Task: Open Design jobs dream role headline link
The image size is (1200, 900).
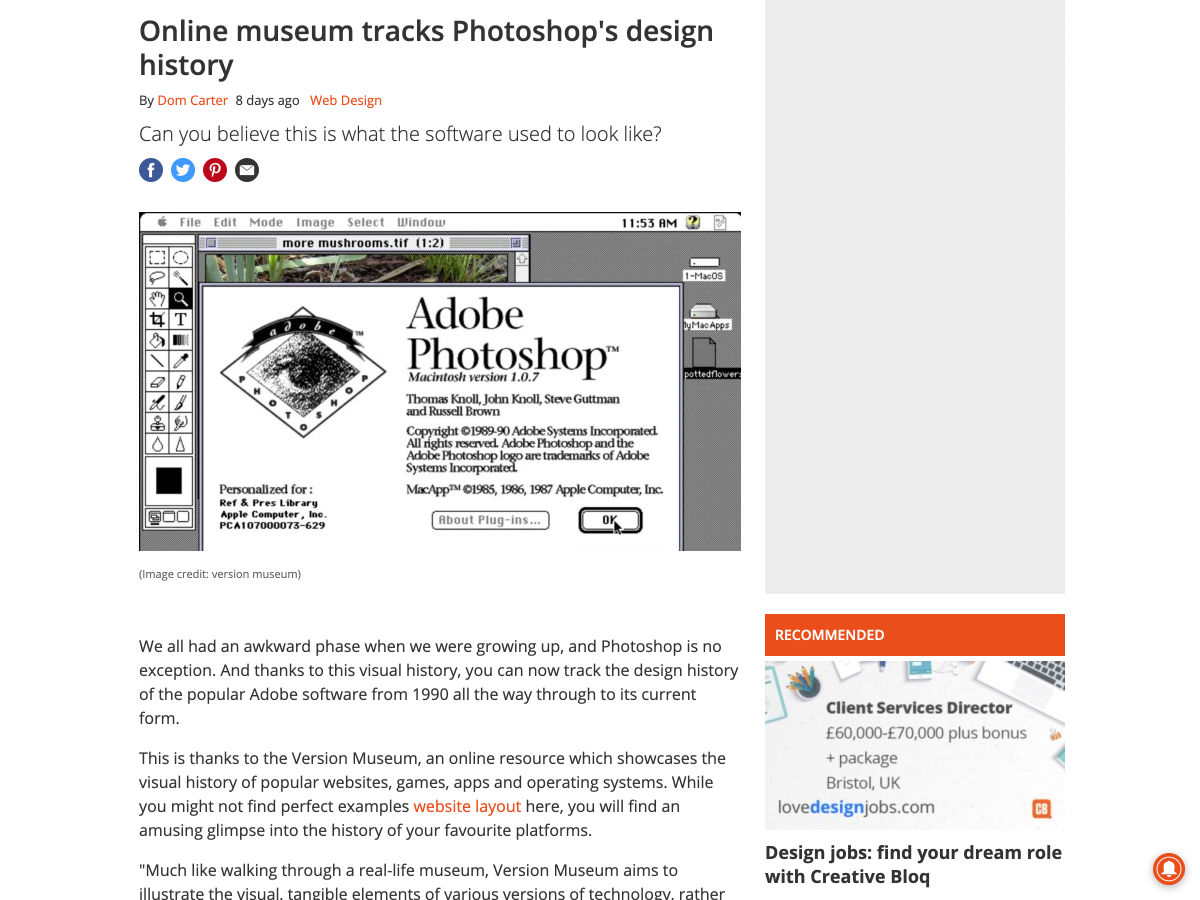Action: [x=913, y=864]
